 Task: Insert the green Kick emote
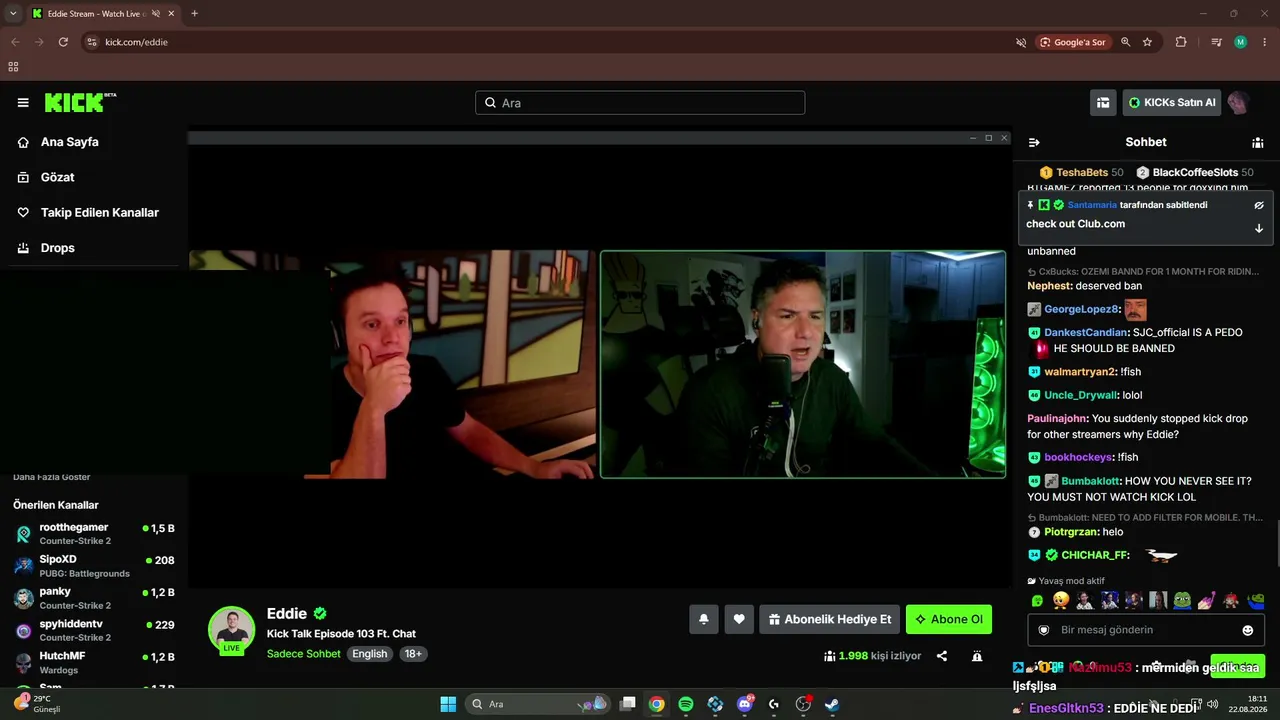tap(1037, 601)
